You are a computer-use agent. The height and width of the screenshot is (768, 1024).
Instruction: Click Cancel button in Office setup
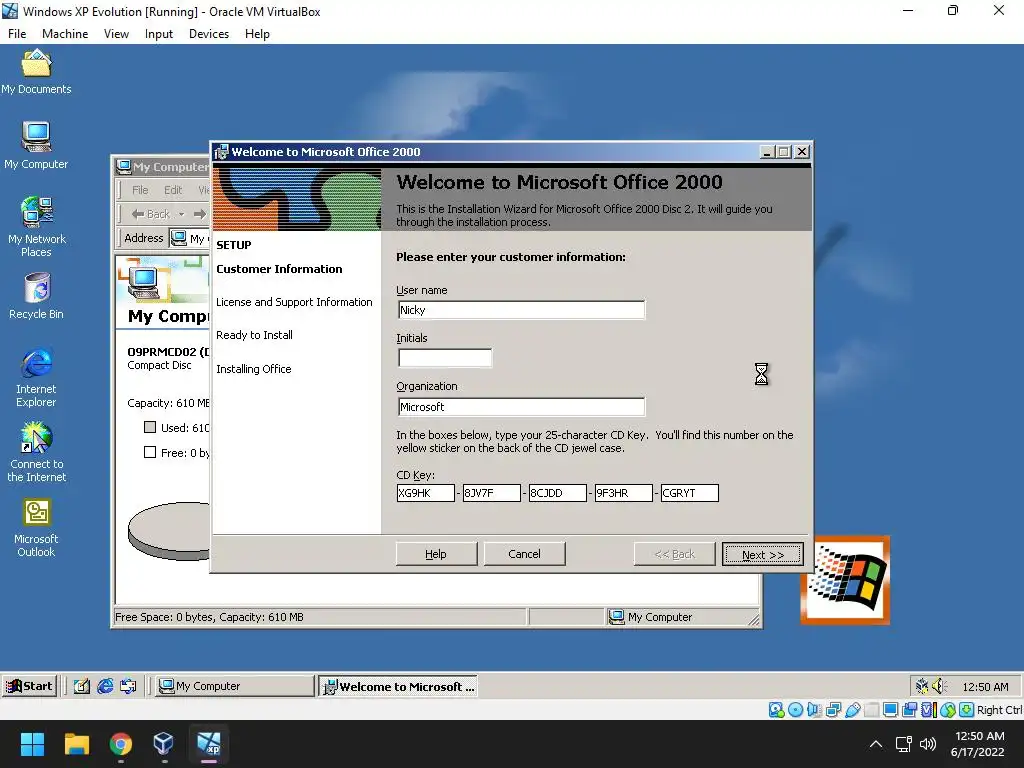[524, 554]
